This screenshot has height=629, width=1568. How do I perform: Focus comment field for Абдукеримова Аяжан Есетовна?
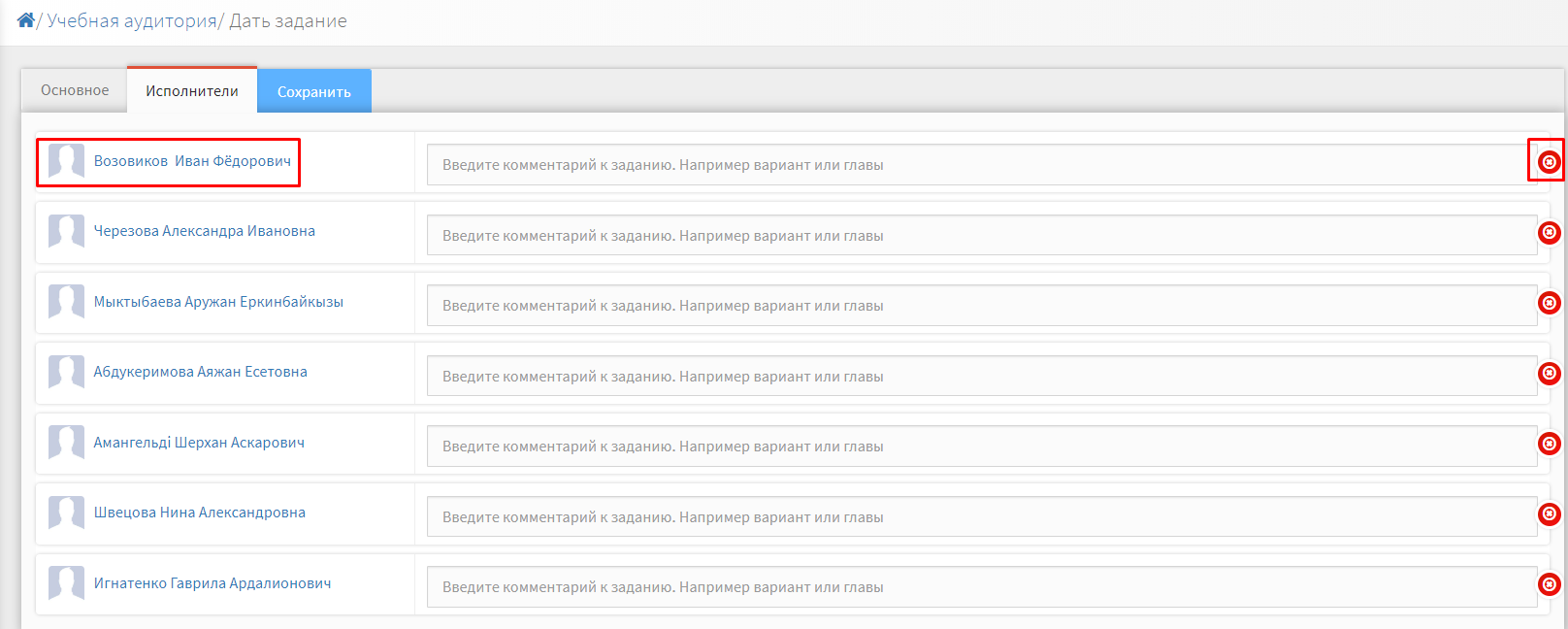[982, 376]
